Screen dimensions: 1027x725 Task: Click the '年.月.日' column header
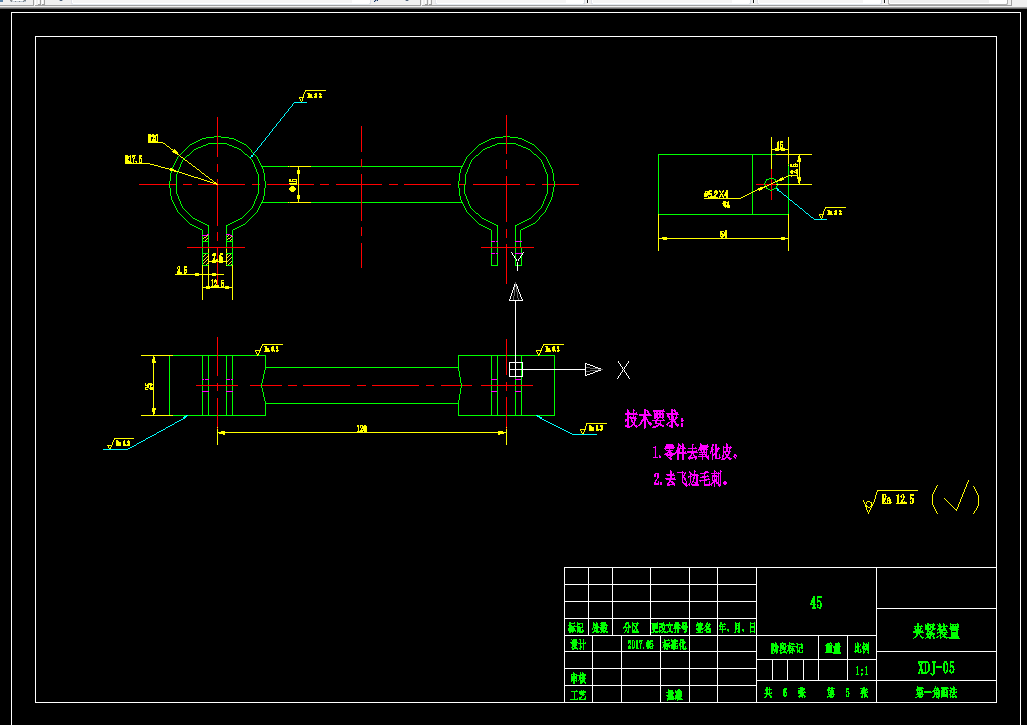pos(737,627)
